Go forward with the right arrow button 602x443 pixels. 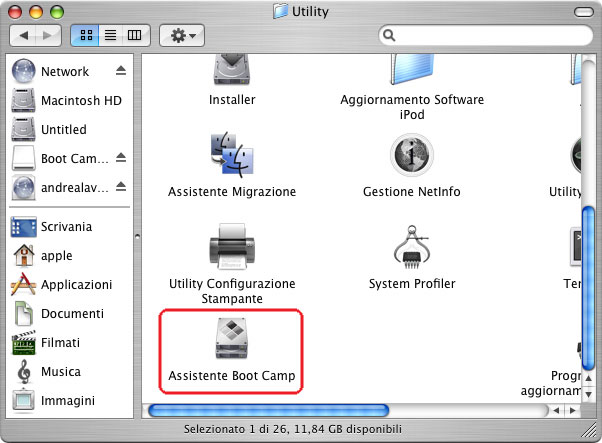tap(48, 35)
